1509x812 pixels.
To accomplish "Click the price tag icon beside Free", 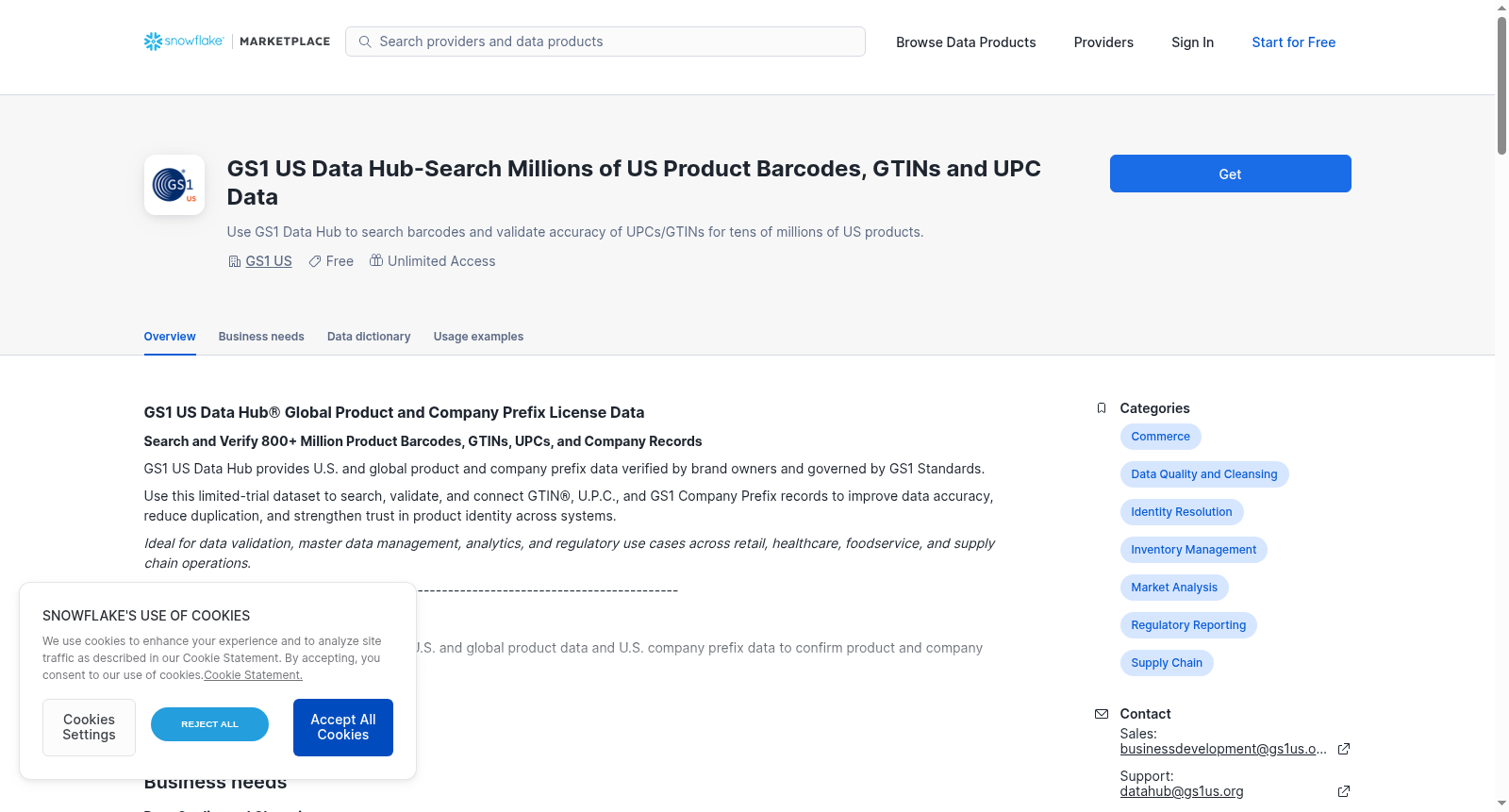I will 315,261.
